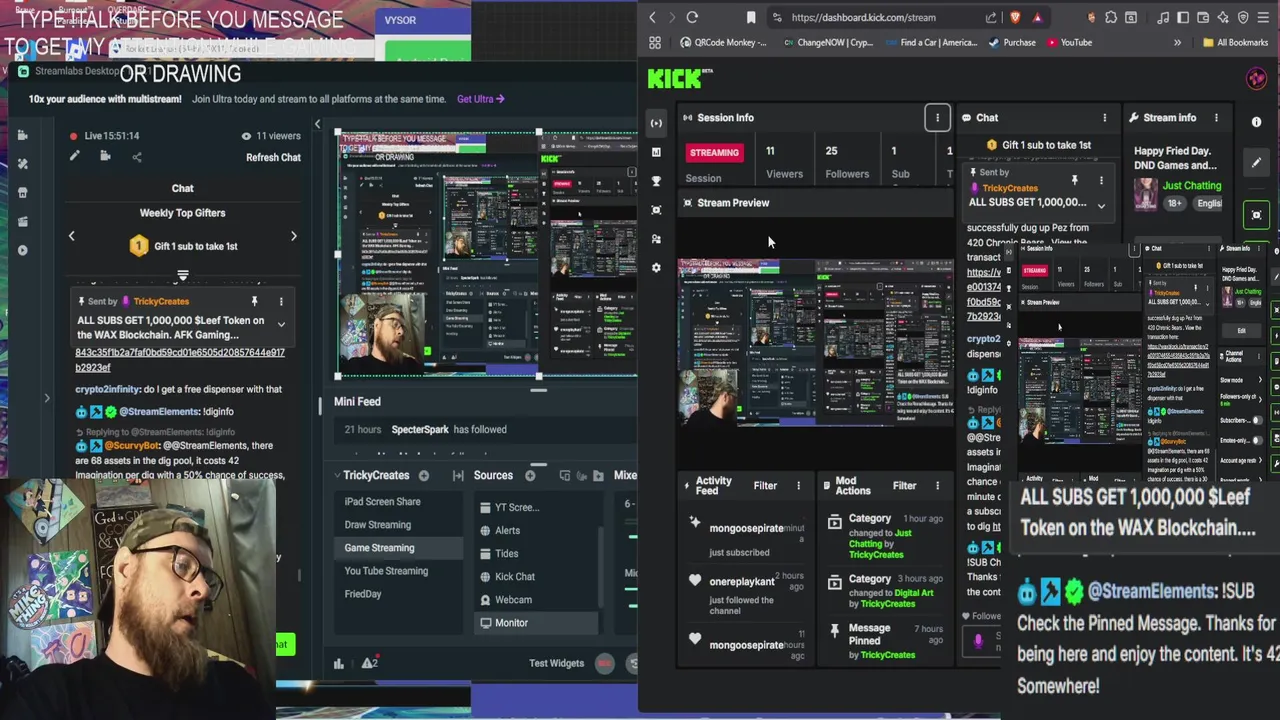Open the Streamlabs themes sidebar icon
This screenshot has height=720, width=1280.
23,163
